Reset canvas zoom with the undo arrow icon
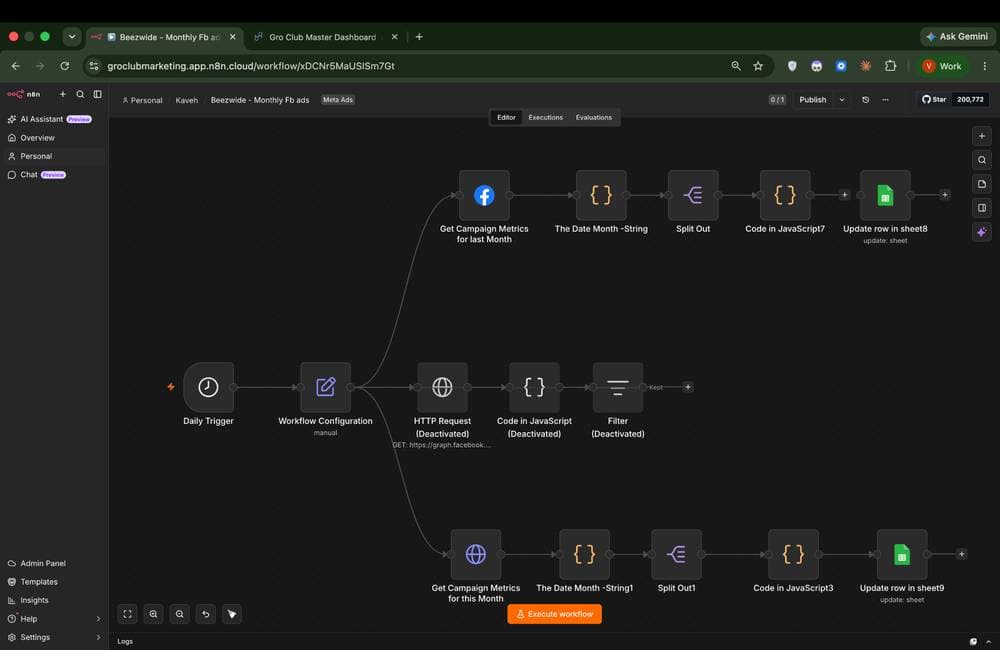 click(206, 614)
